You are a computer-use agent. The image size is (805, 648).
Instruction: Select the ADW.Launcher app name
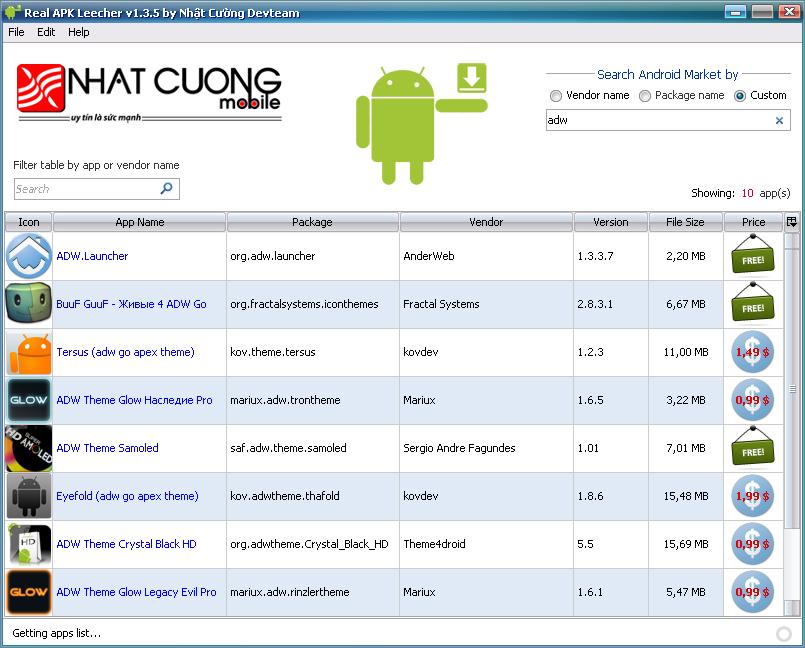click(92, 256)
